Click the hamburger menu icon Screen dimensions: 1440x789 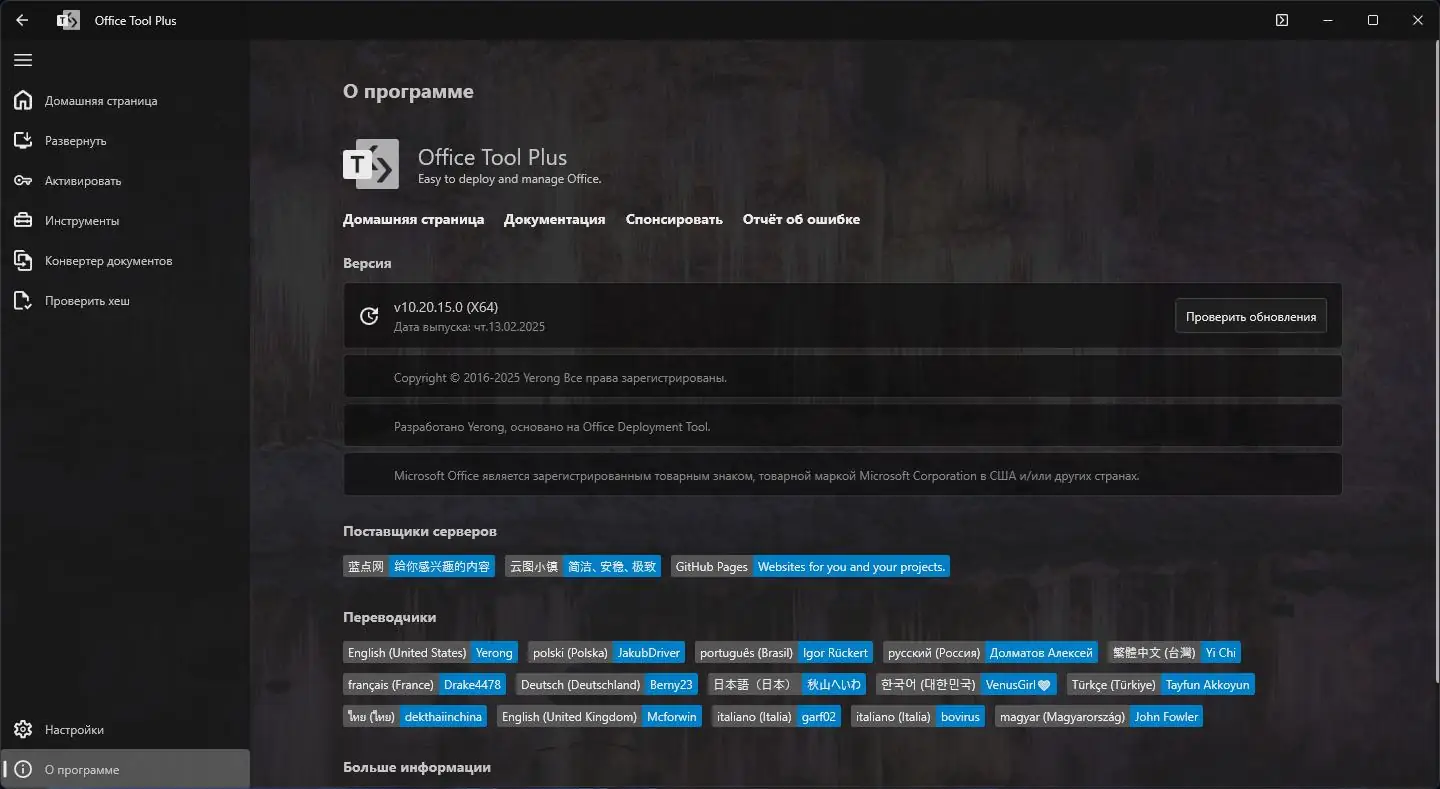point(23,60)
